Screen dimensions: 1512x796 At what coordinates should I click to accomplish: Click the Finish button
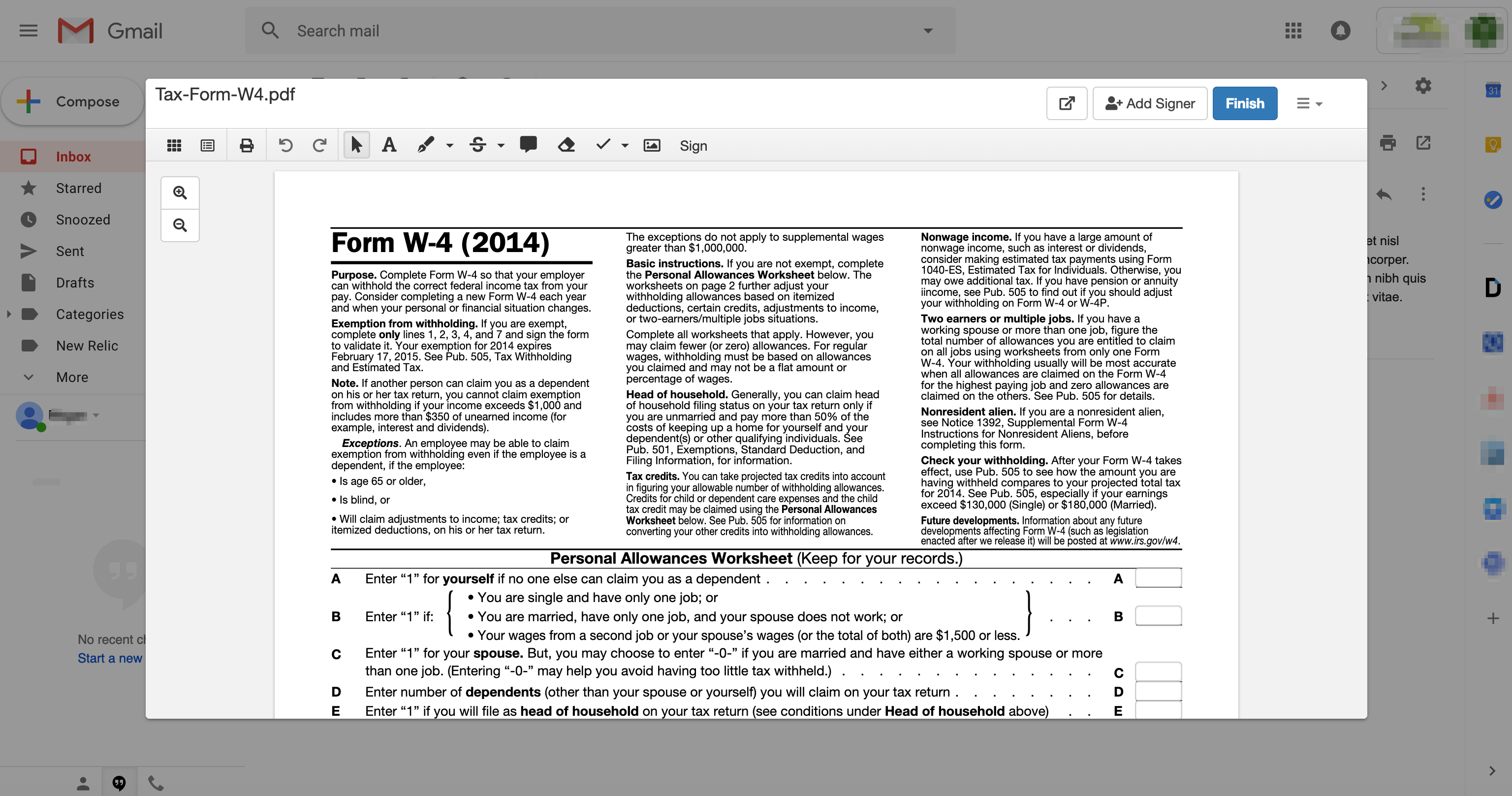[1244, 103]
